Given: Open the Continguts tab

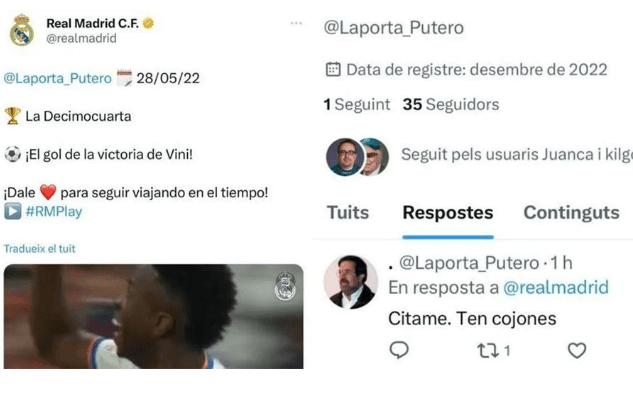Looking at the screenshot, I should pos(571,213).
